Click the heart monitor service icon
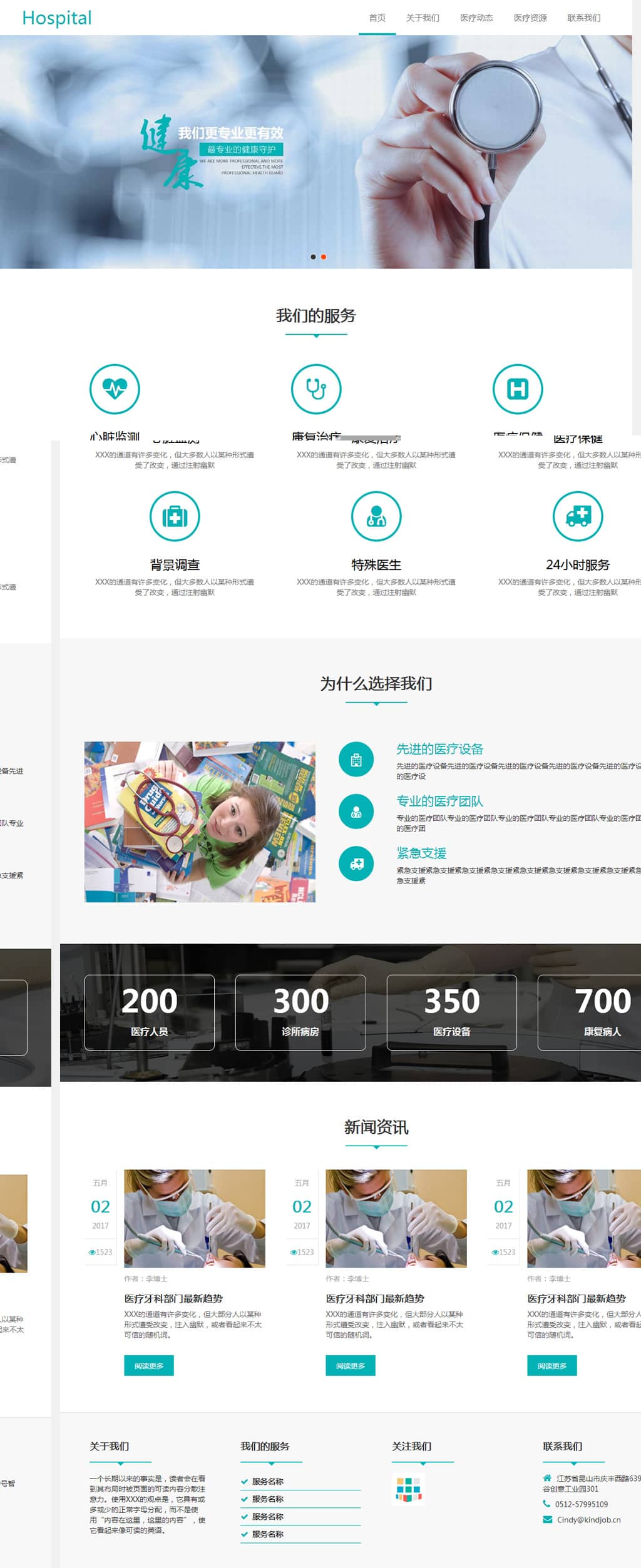 (115, 389)
